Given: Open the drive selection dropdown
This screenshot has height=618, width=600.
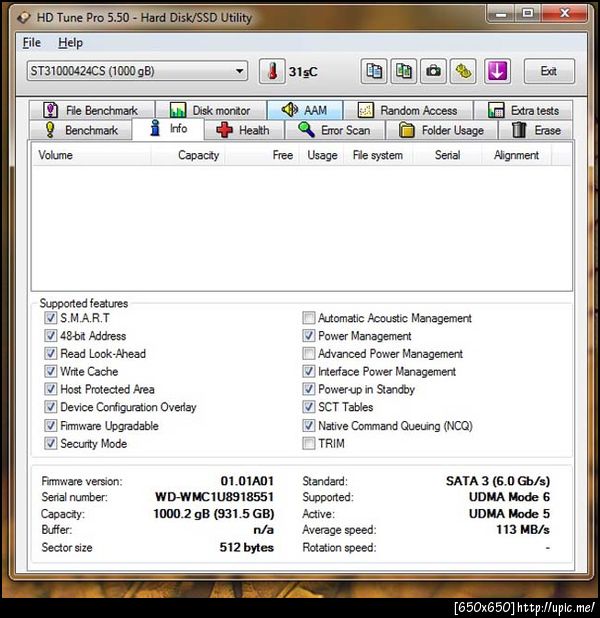Looking at the screenshot, I should 137,71.
